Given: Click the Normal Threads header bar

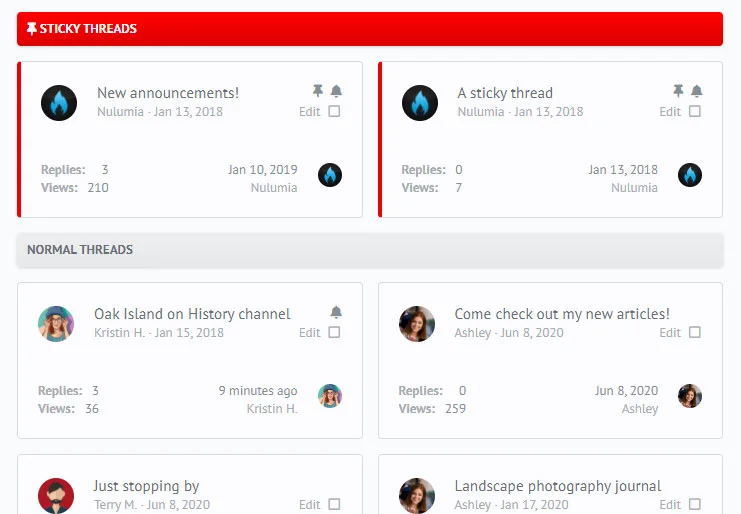Looking at the screenshot, I should pos(370,250).
